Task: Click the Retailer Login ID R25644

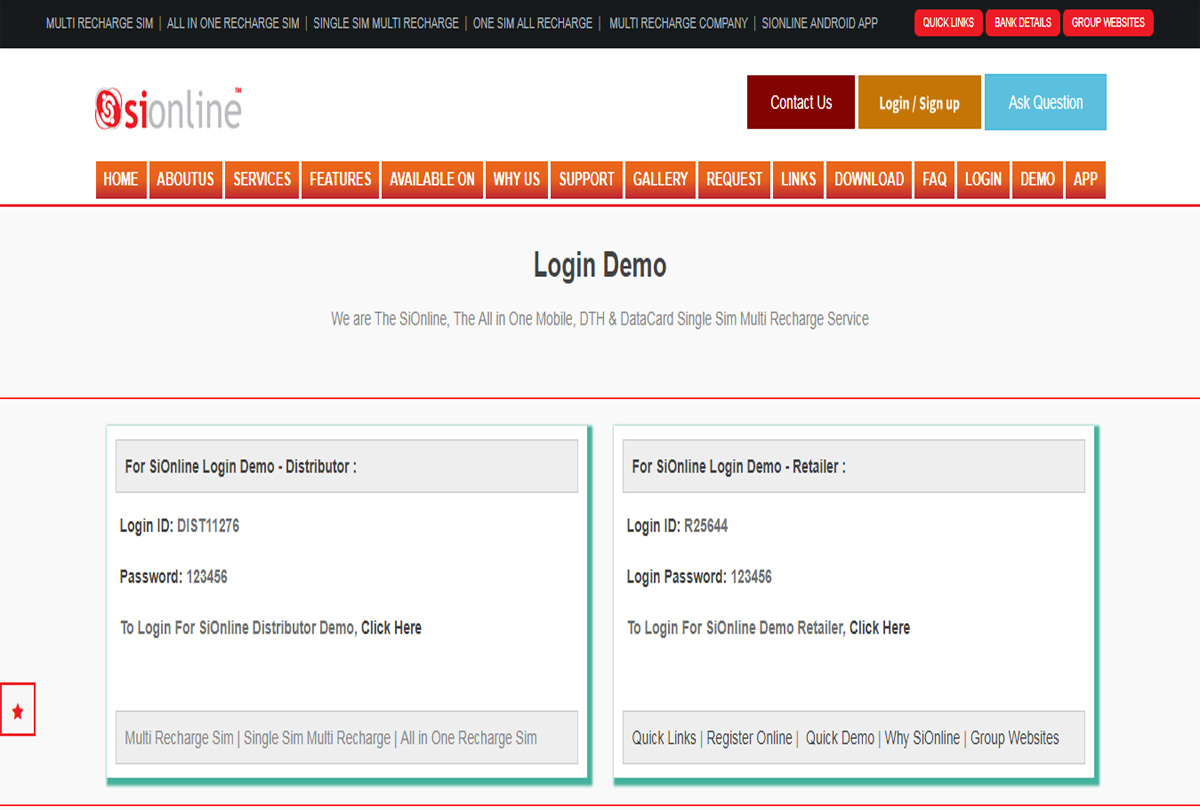Action: (706, 526)
